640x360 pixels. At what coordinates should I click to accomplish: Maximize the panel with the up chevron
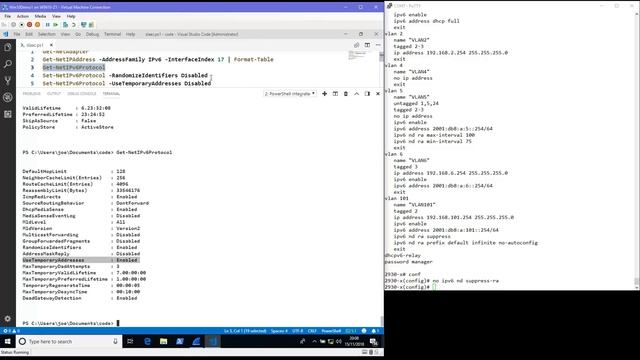pos(356,93)
